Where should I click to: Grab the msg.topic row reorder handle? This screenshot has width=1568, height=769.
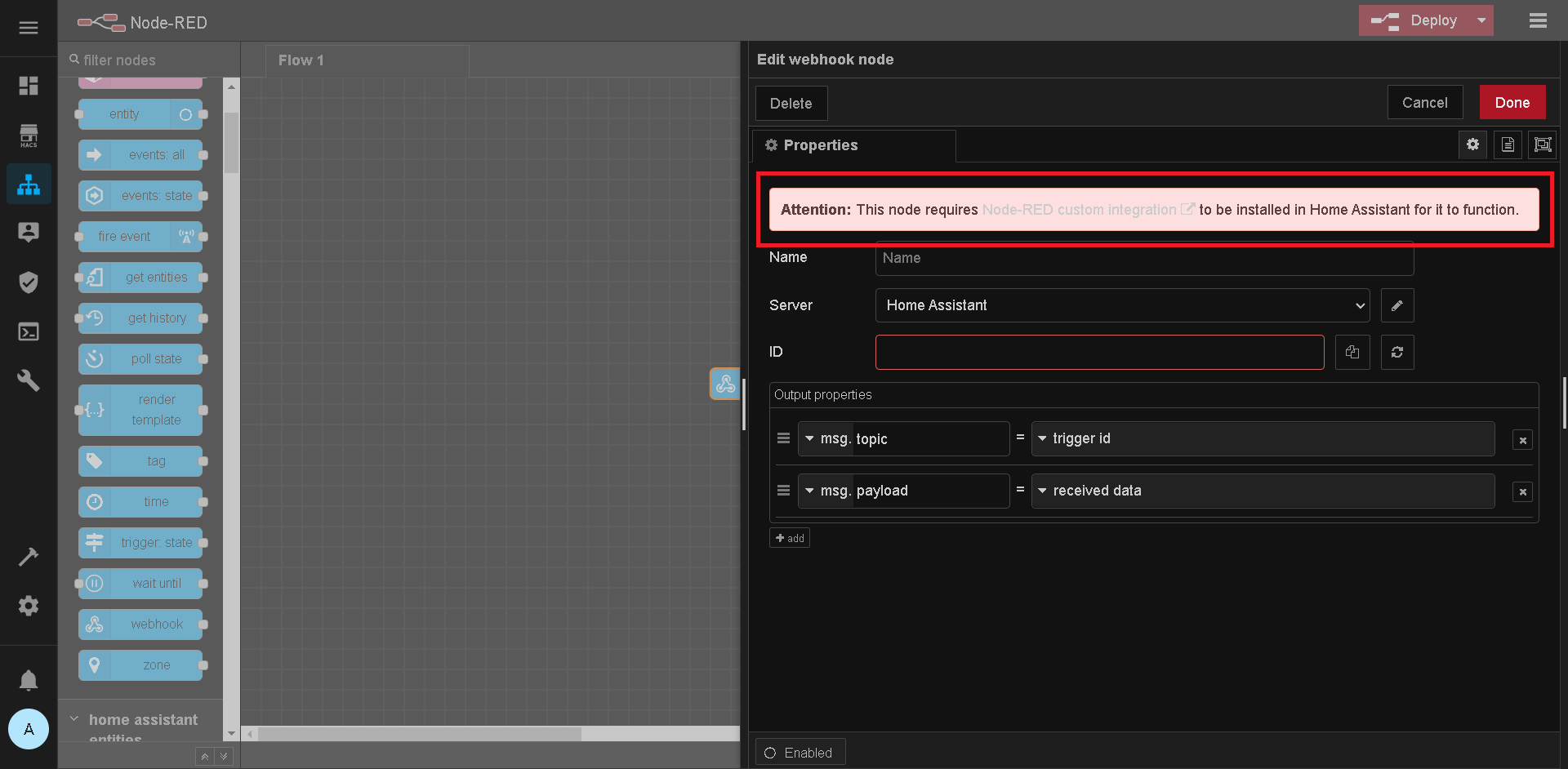point(783,438)
